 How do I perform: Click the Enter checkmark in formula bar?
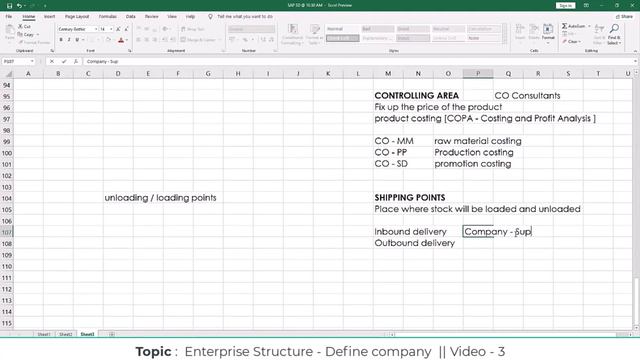(x=64, y=61)
